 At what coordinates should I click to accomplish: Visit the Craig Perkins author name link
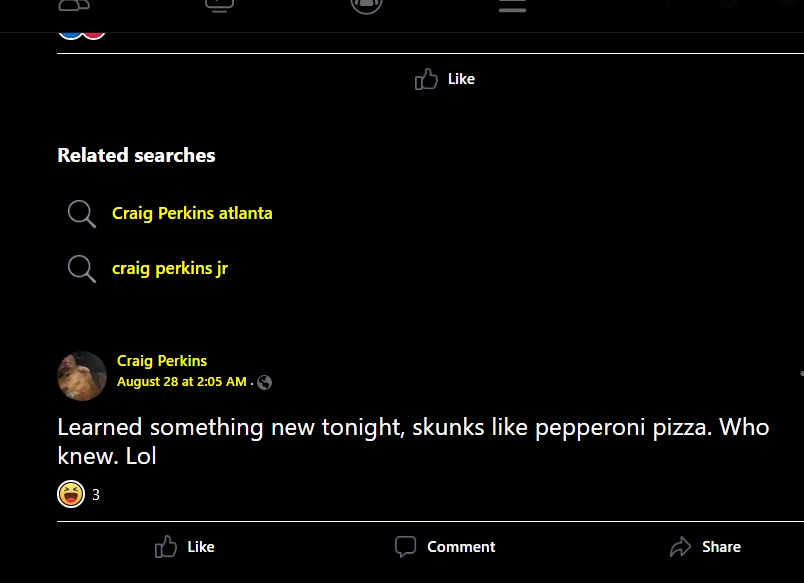click(162, 361)
